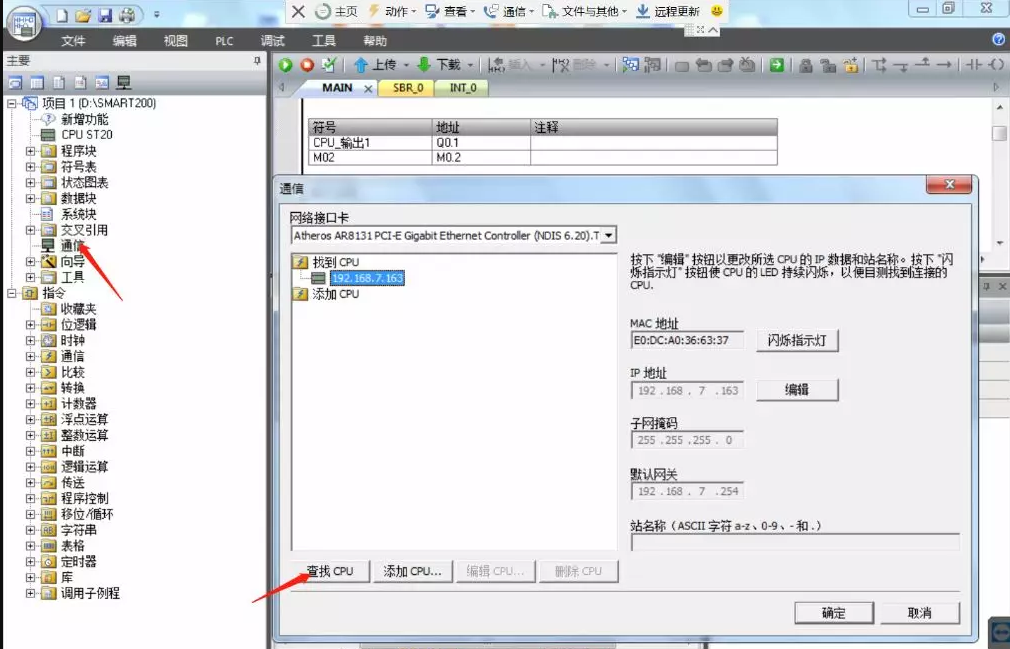Image resolution: width=1010 pixels, height=649 pixels.
Task: Open the dropdown arrow next to 下载
Action: point(470,65)
